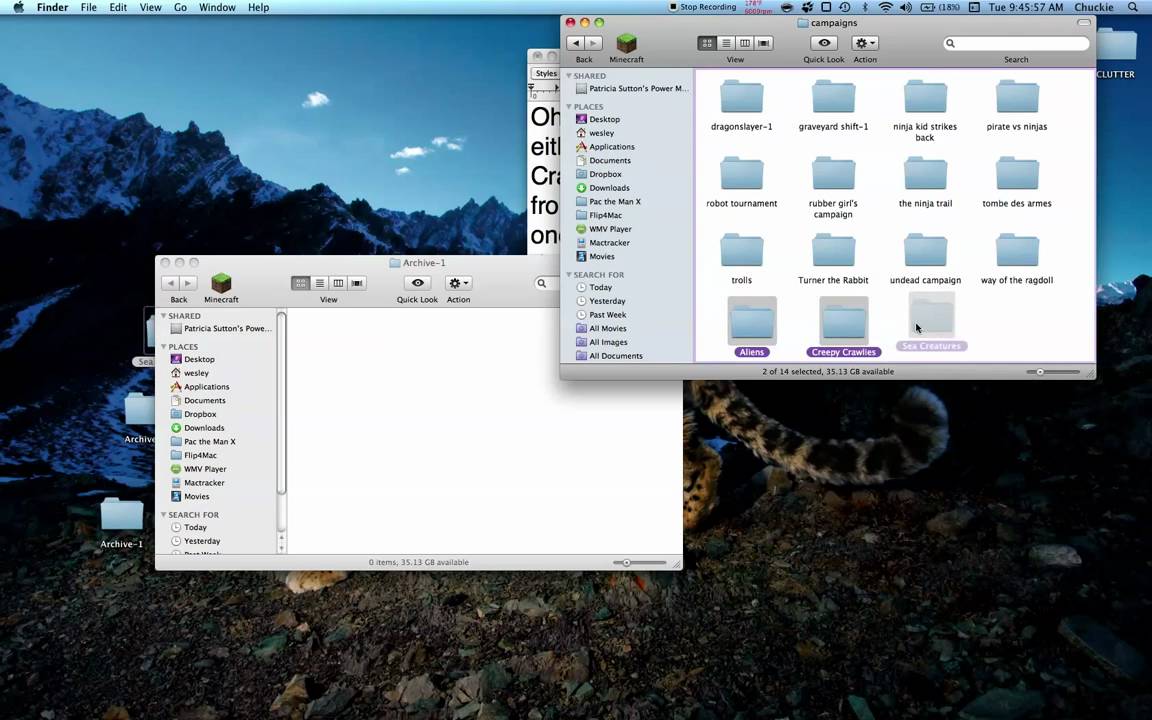
Task: Select the ninja kid strikes back folder
Action: coord(925,98)
